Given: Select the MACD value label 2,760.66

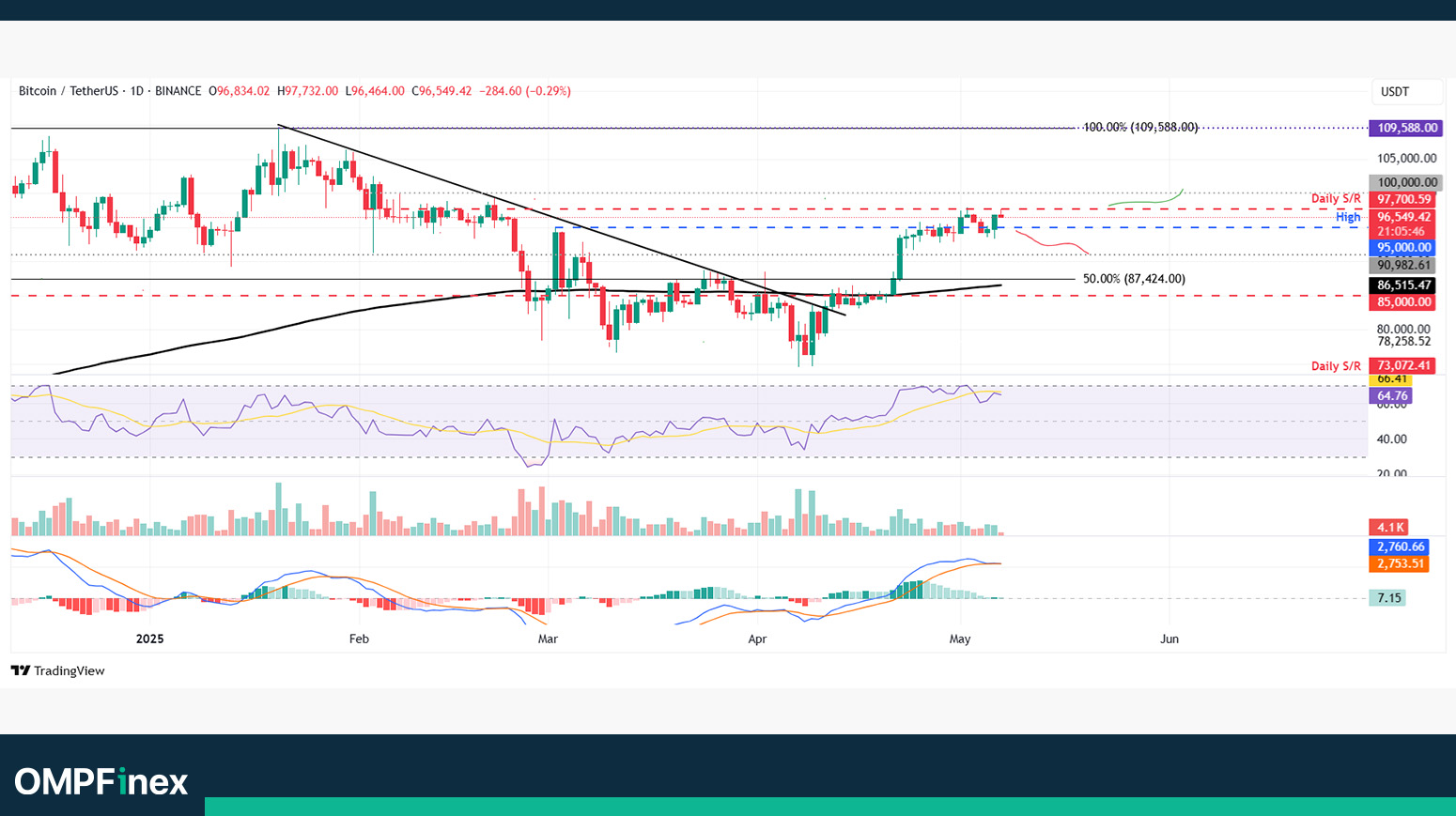Looking at the screenshot, I should (x=1399, y=547).
